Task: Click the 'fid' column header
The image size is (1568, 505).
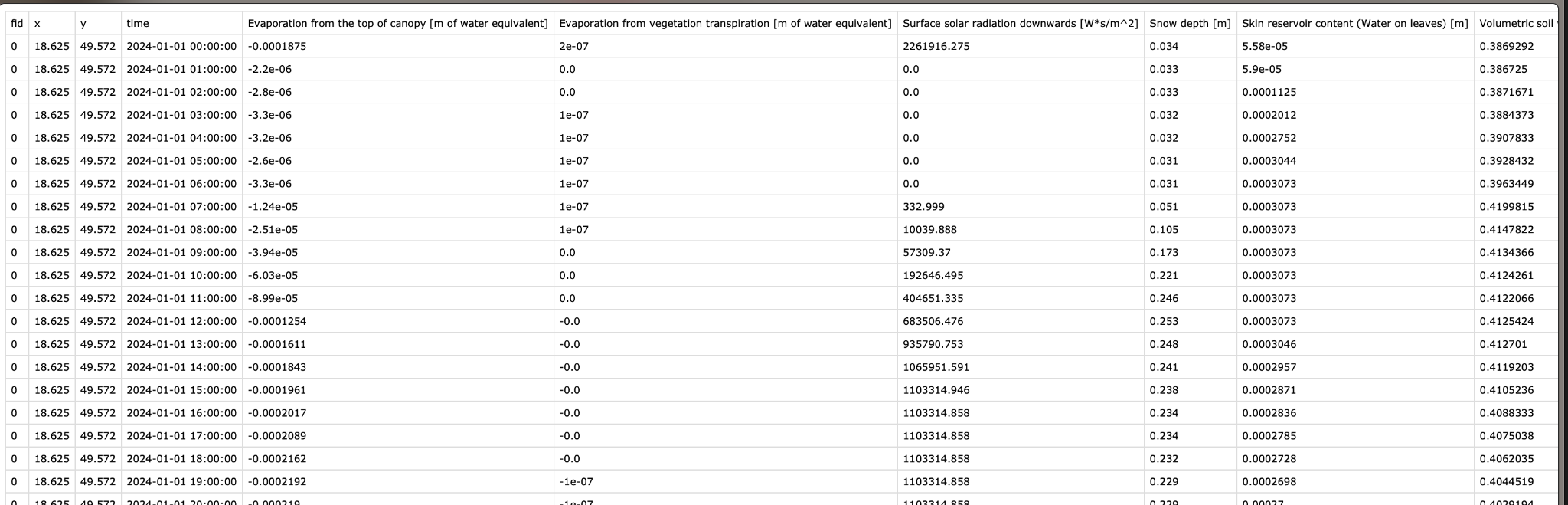Action: (17, 24)
